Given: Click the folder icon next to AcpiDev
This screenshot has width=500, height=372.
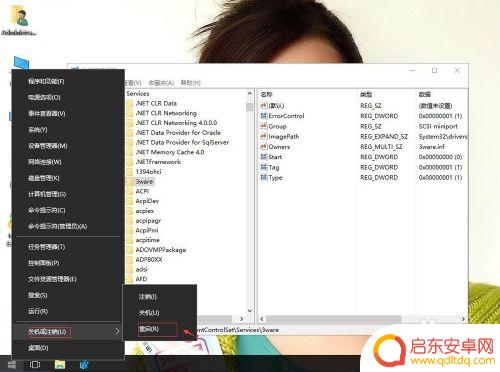Looking at the screenshot, I should click(x=130, y=201).
